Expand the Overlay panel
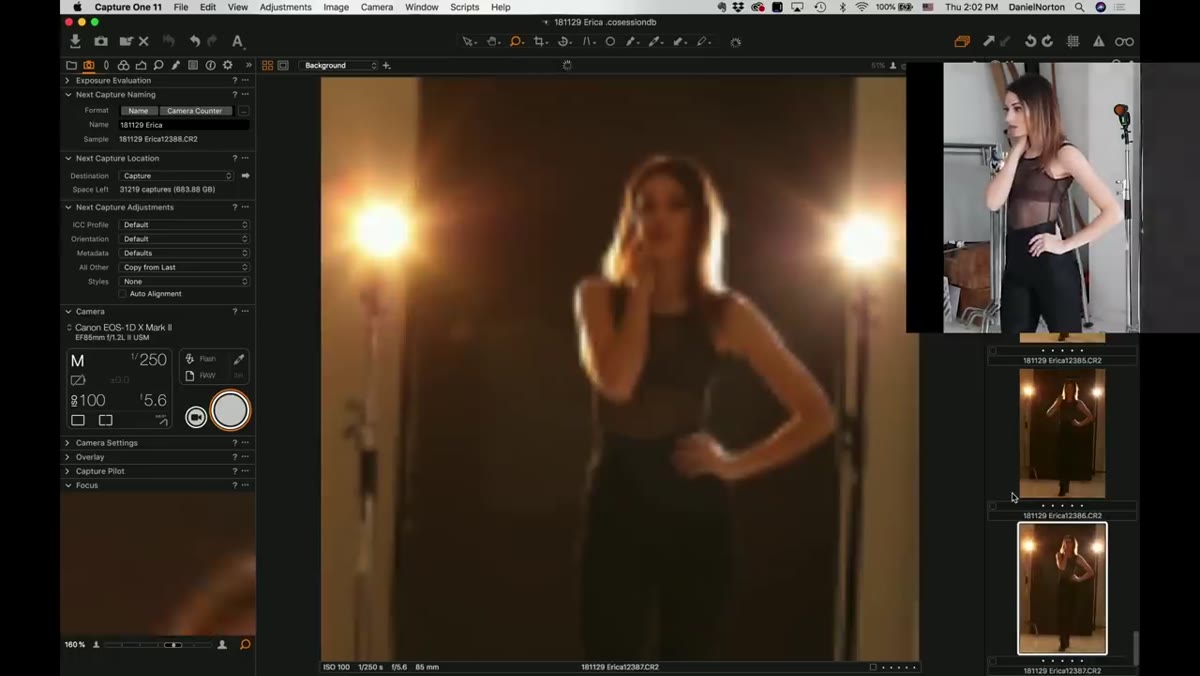The image size is (1200, 676). 68,457
